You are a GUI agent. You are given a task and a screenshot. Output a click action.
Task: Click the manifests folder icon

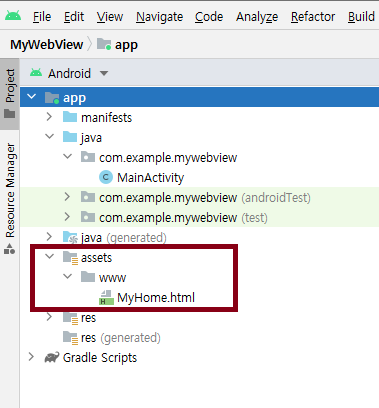tap(70, 117)
